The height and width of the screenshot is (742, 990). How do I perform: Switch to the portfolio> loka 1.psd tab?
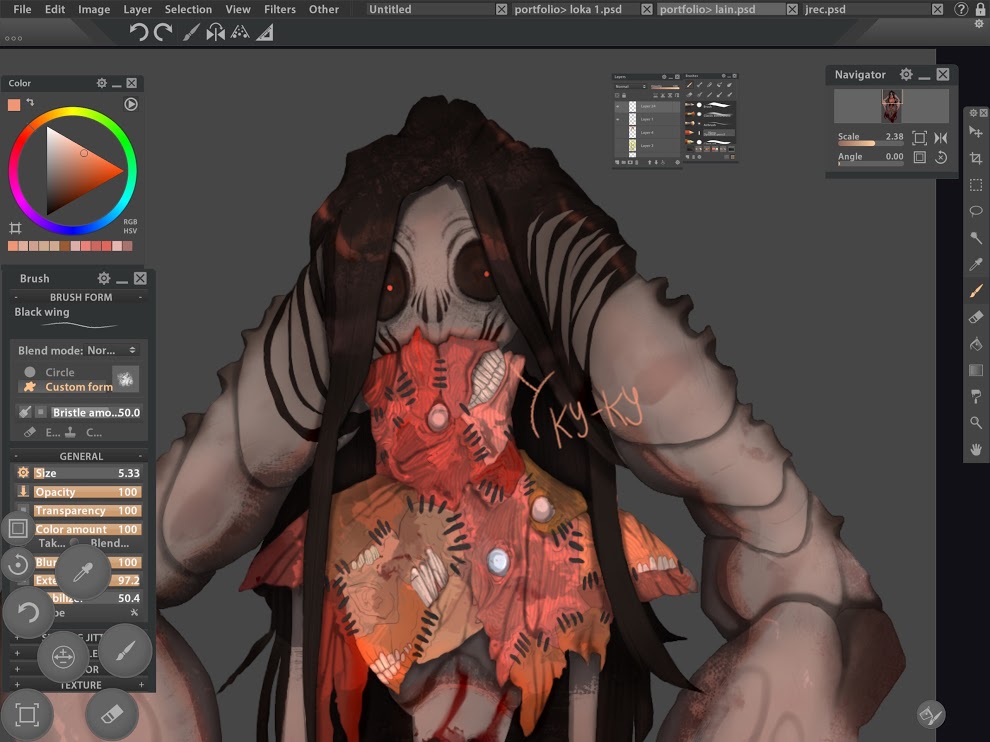point(568,9)
